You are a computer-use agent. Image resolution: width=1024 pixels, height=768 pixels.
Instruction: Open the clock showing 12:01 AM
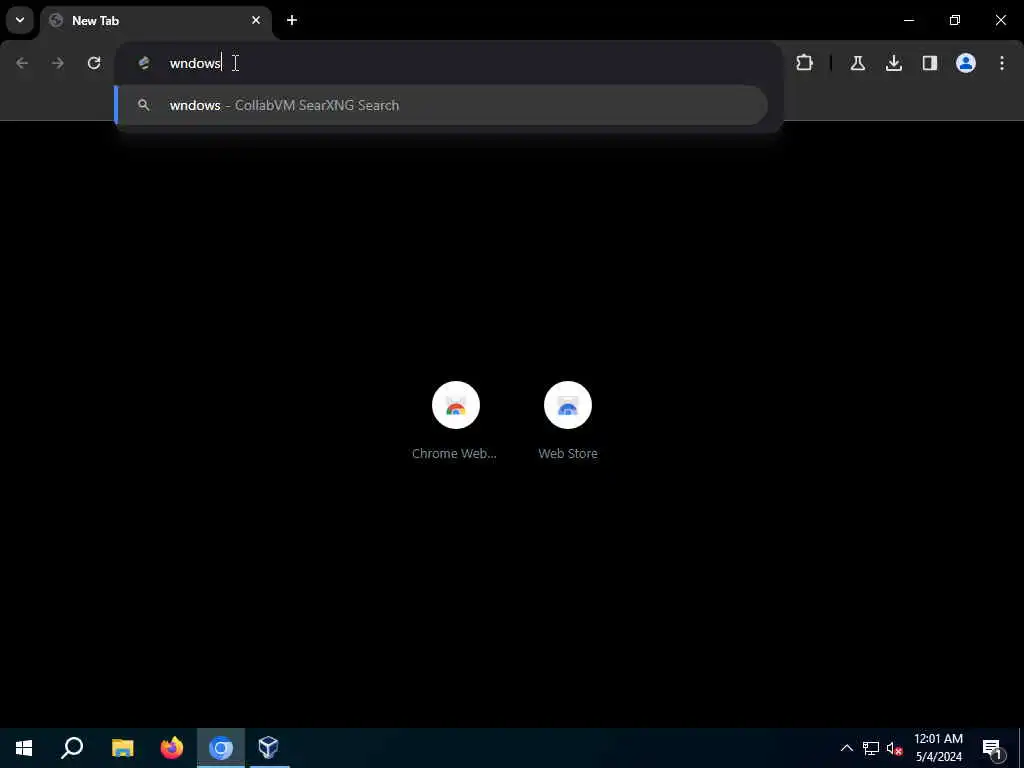coord(938,748)
